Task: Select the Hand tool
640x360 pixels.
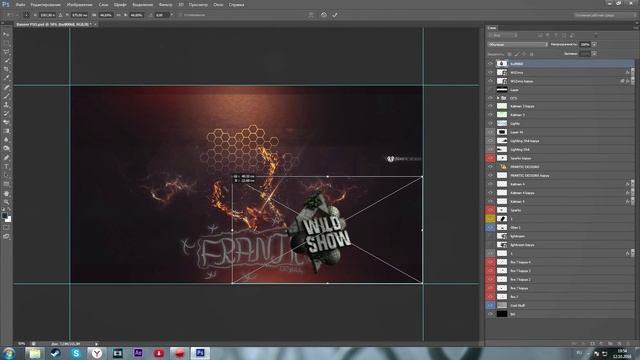Action: click(x=6, y=193)
